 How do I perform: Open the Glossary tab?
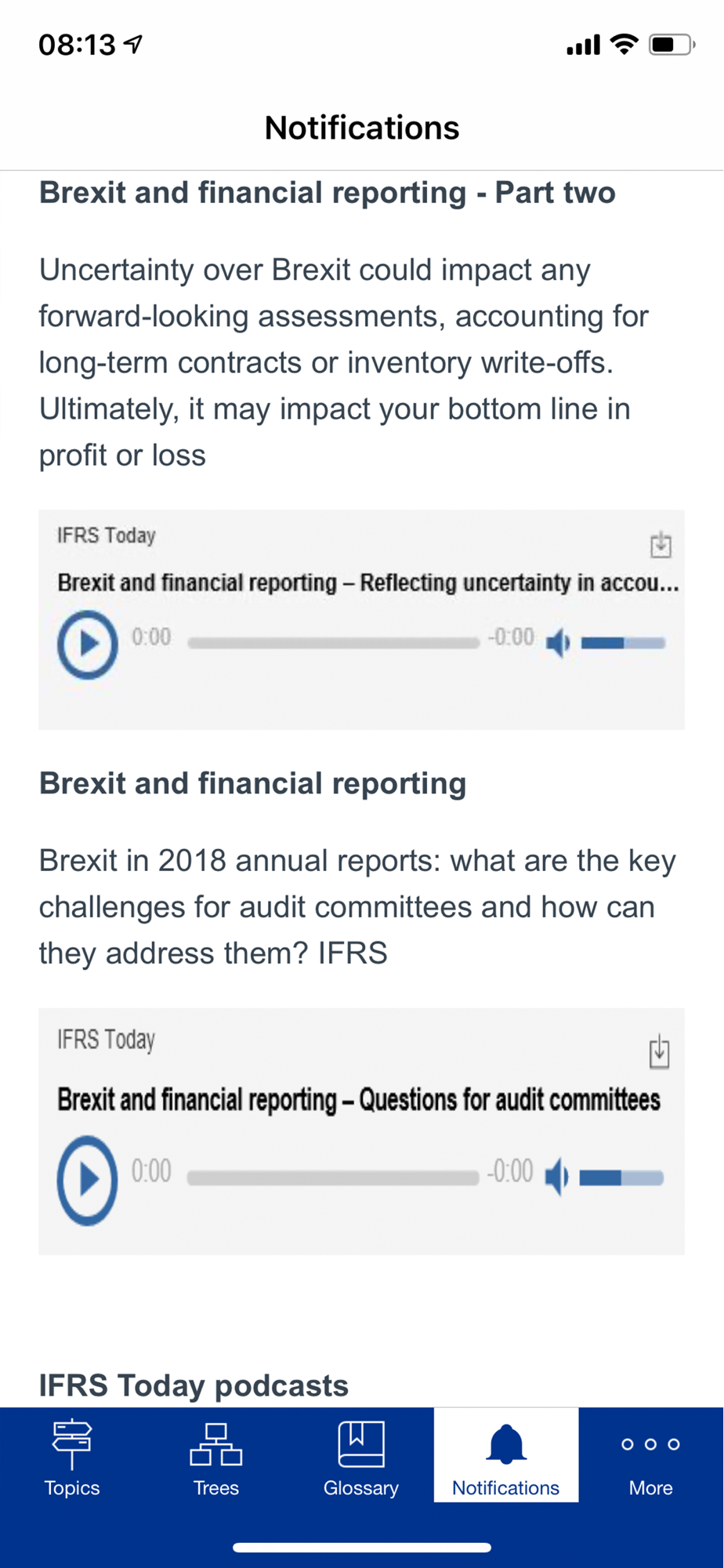click(x=361, y=1455)
